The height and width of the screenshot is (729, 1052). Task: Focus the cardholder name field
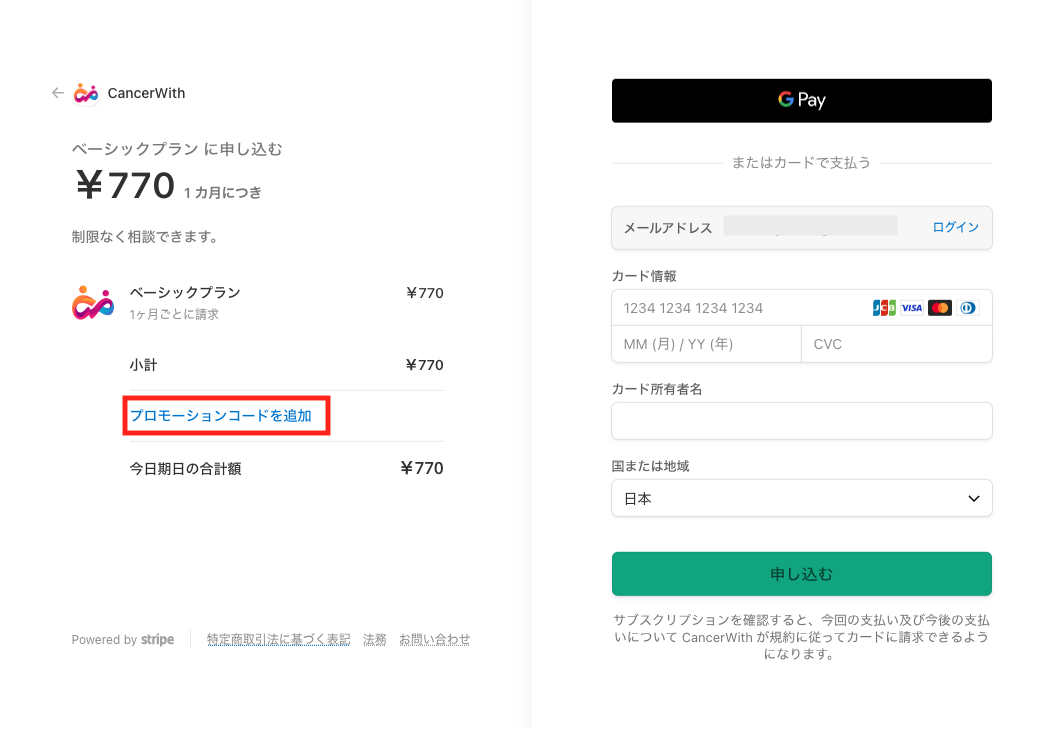801,421
